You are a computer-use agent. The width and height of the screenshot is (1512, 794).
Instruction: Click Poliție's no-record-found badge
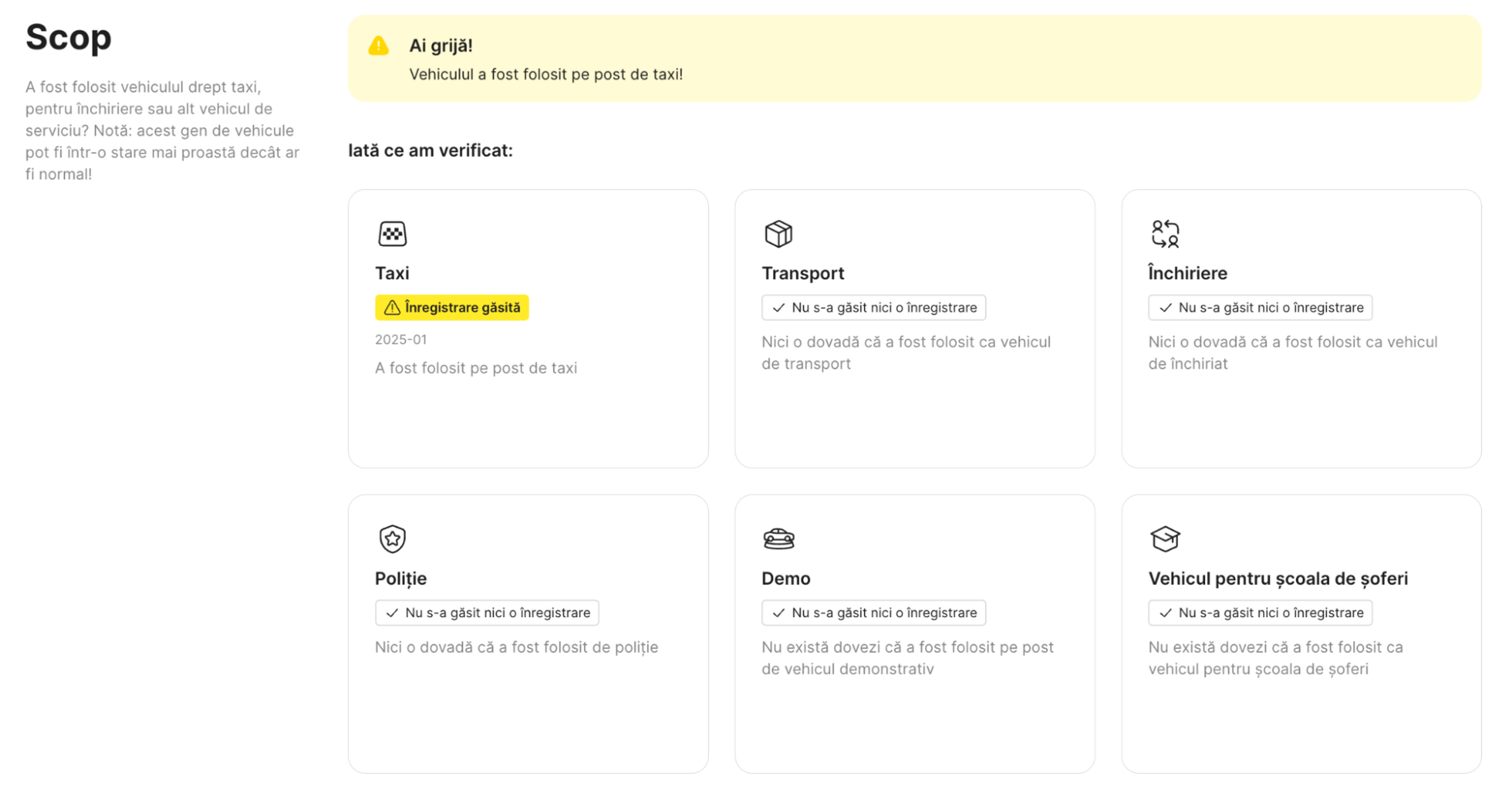pos(487,613)
